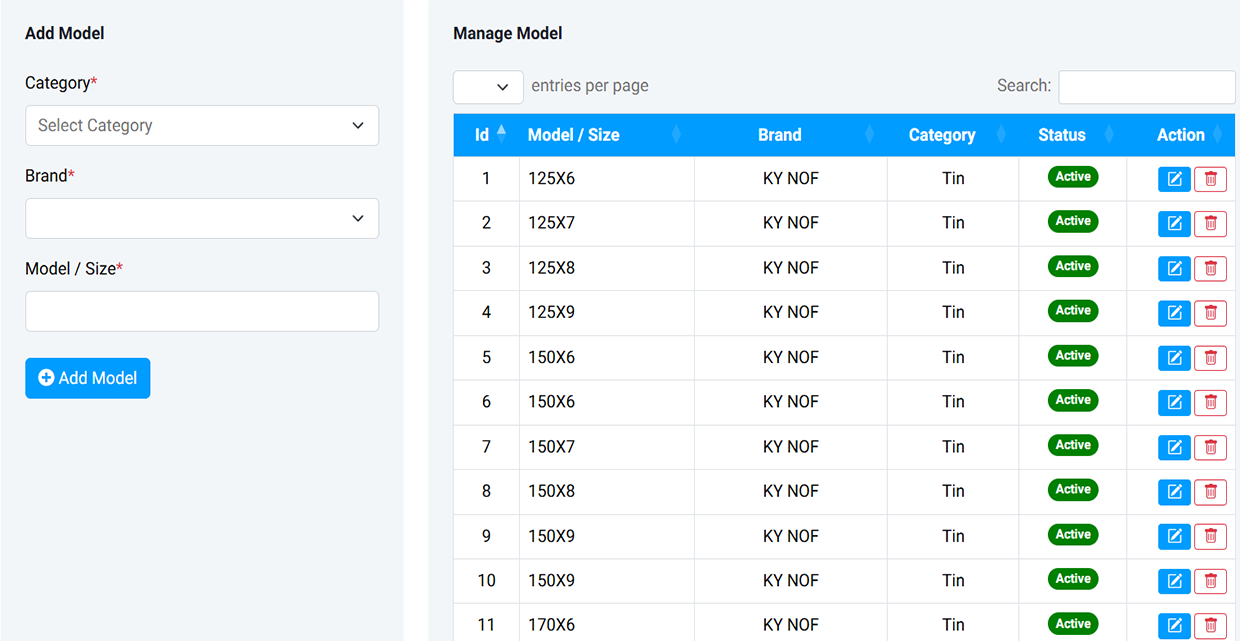Image resolution: width=1240 pixels, height=641 pixels.
Task: Focus the Model / Size input field
Action: point(202,311)
